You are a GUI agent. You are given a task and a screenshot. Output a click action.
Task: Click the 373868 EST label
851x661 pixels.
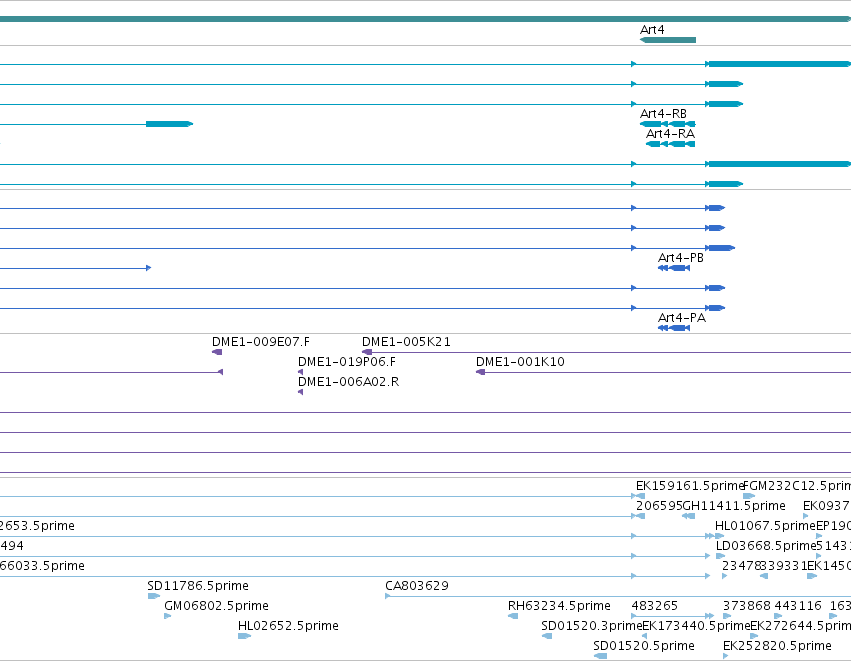click(747, 606)
